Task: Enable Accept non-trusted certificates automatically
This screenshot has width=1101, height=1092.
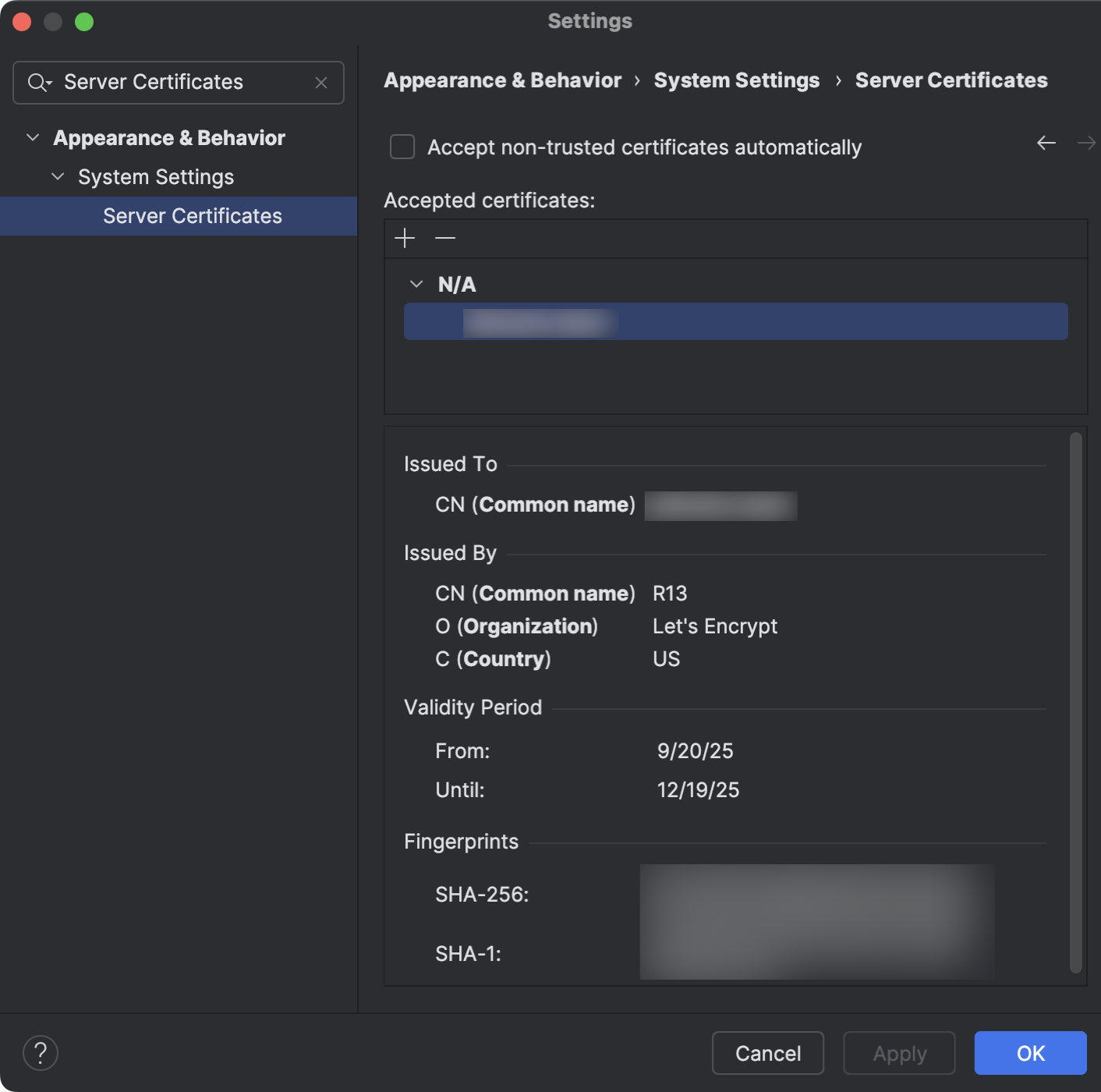Action: (402, 147)
